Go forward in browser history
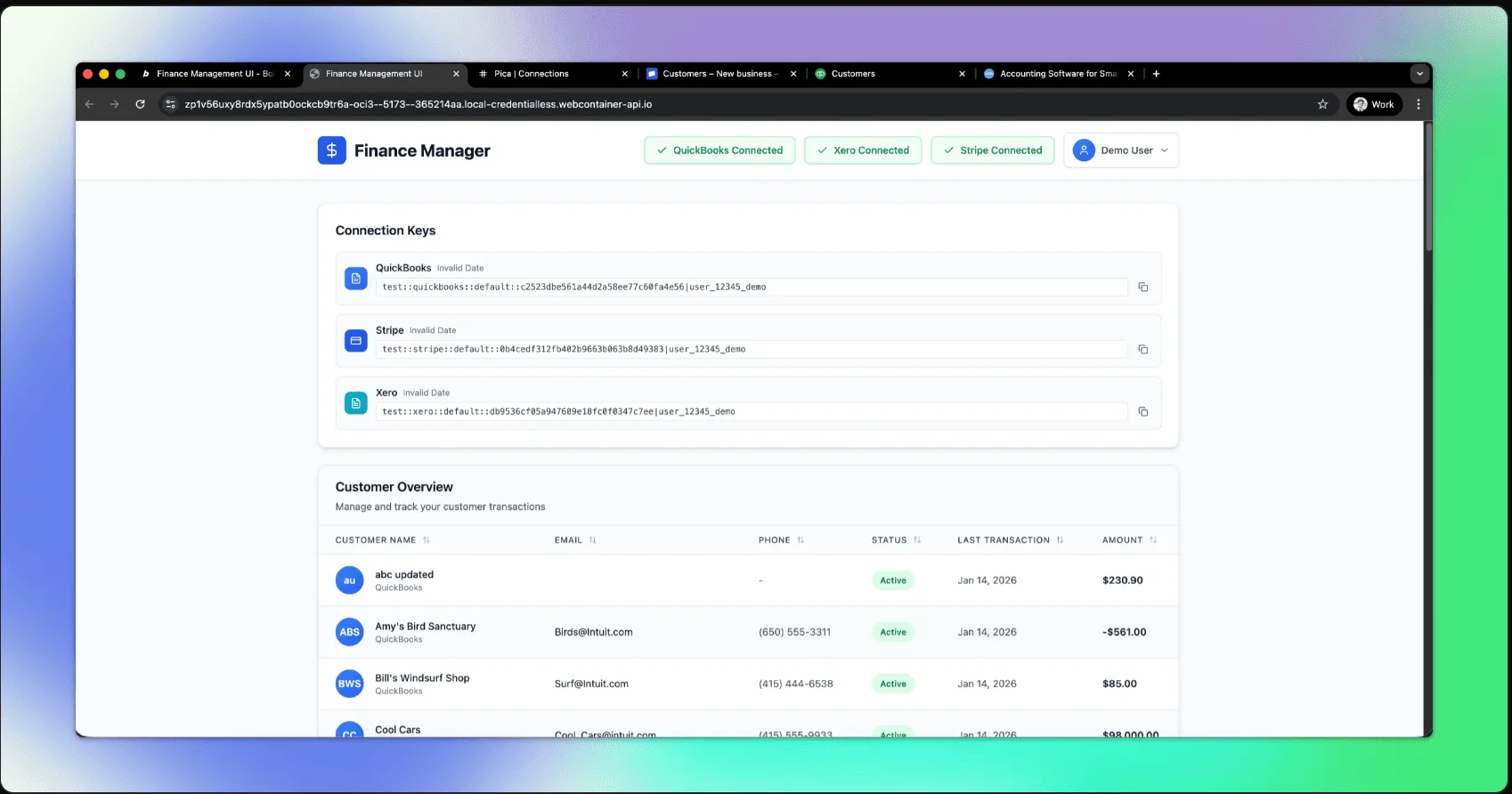The height and width of the screenshot is (794, 1512). 114,104
